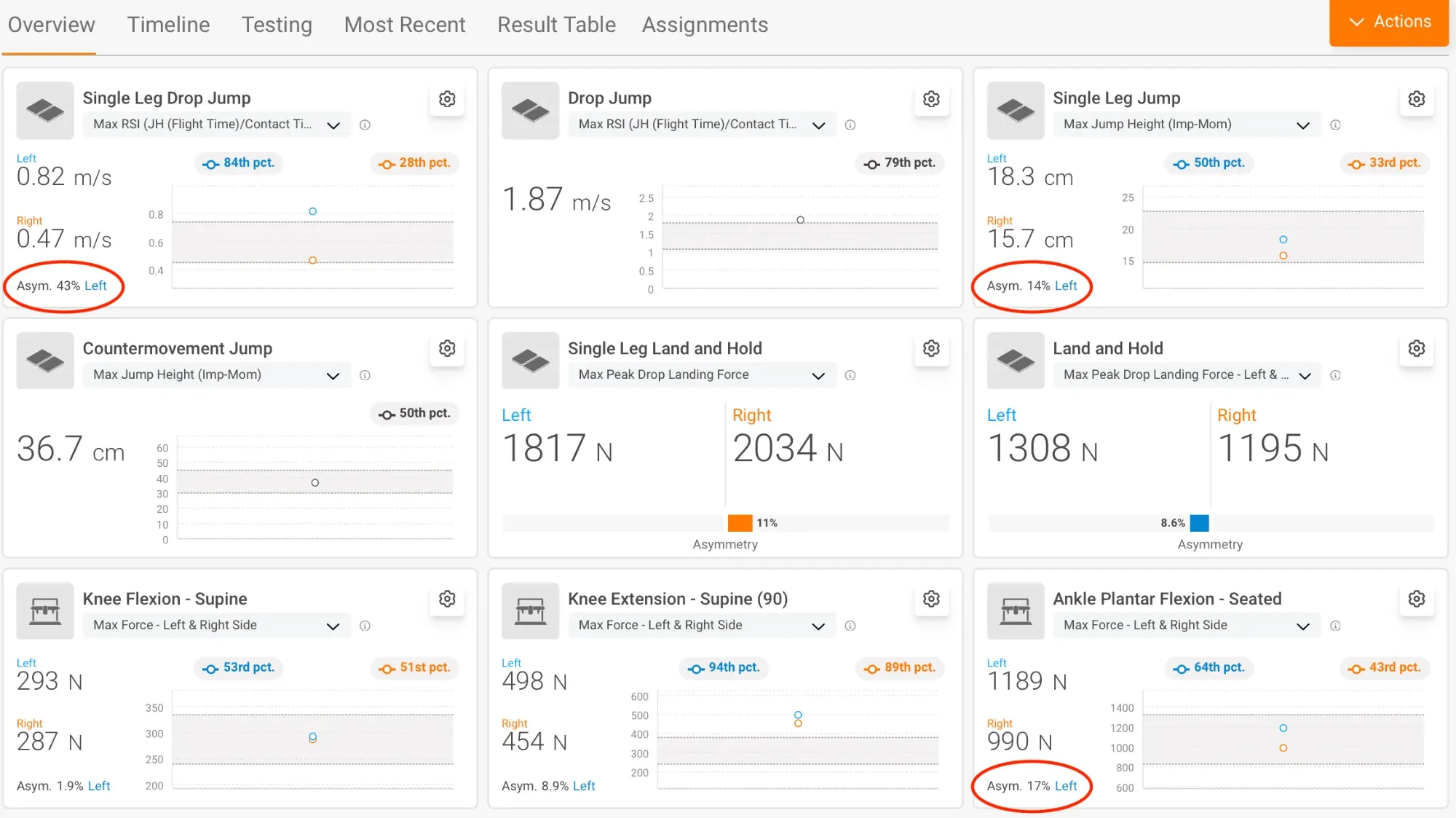Select the Overview tab
Screen dimensions: 1456x818
[51, 25]
